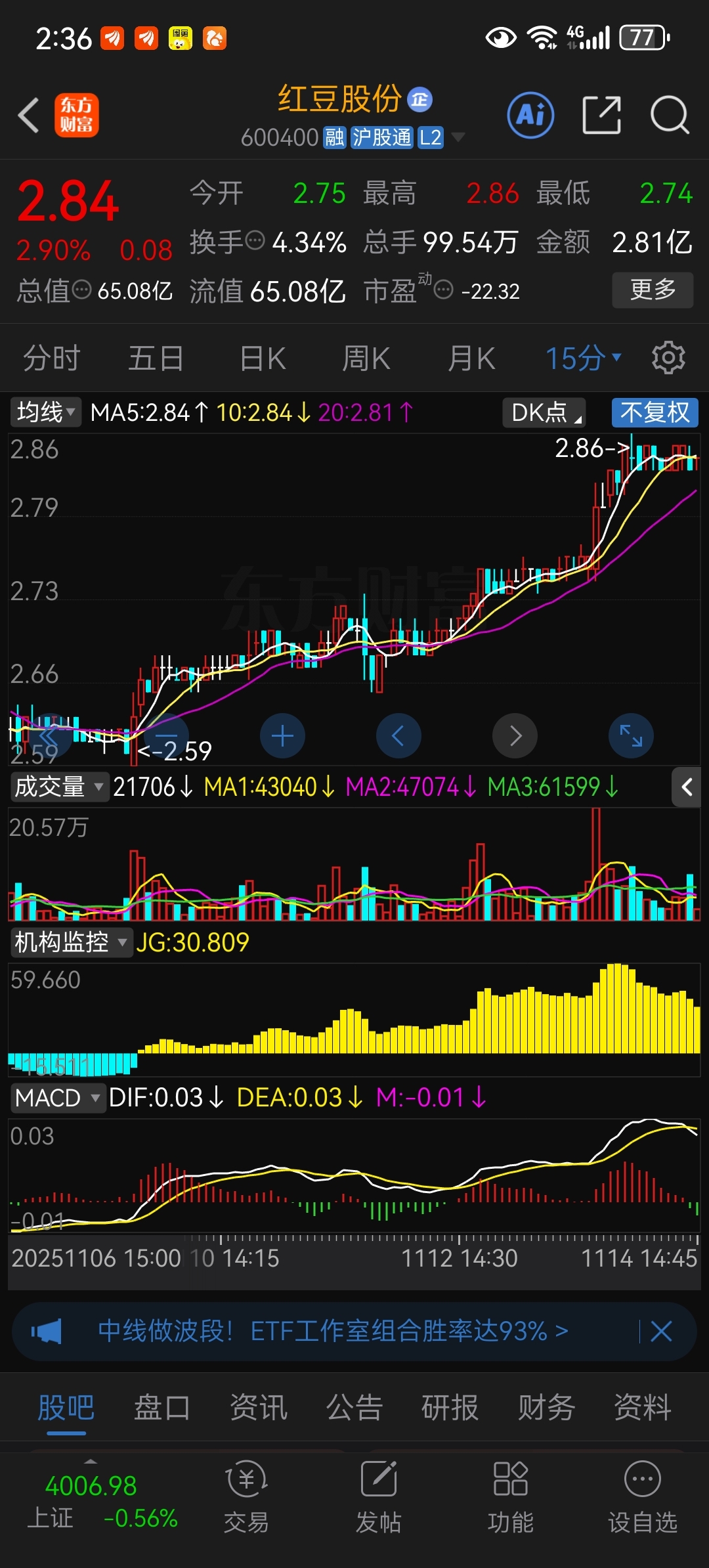
Task: Tap the 总值 info circle icon
Action: tap(81, 290)
